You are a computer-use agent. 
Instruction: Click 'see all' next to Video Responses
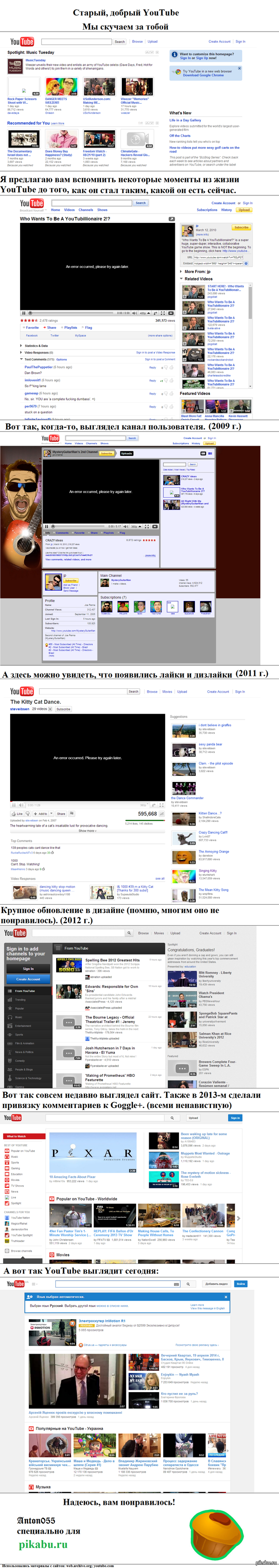(x=160, y=878)
